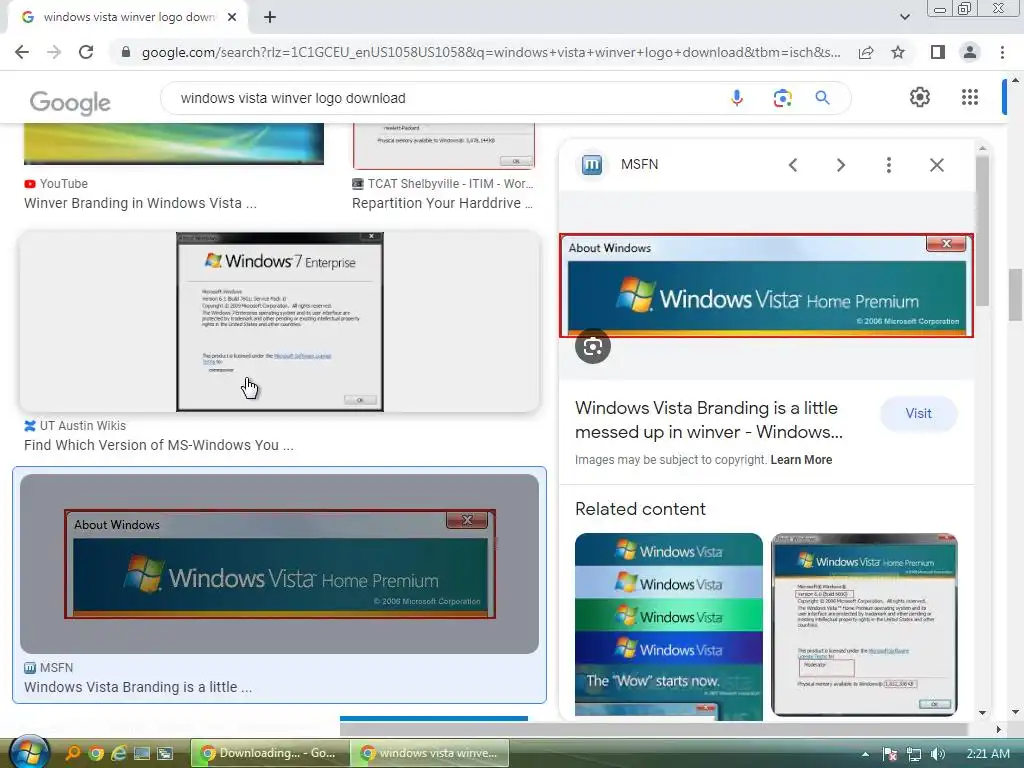The height and width of the screenshot is (768, 1024).
Task: Open the Chrome profile menu
Action: [970, 52]
